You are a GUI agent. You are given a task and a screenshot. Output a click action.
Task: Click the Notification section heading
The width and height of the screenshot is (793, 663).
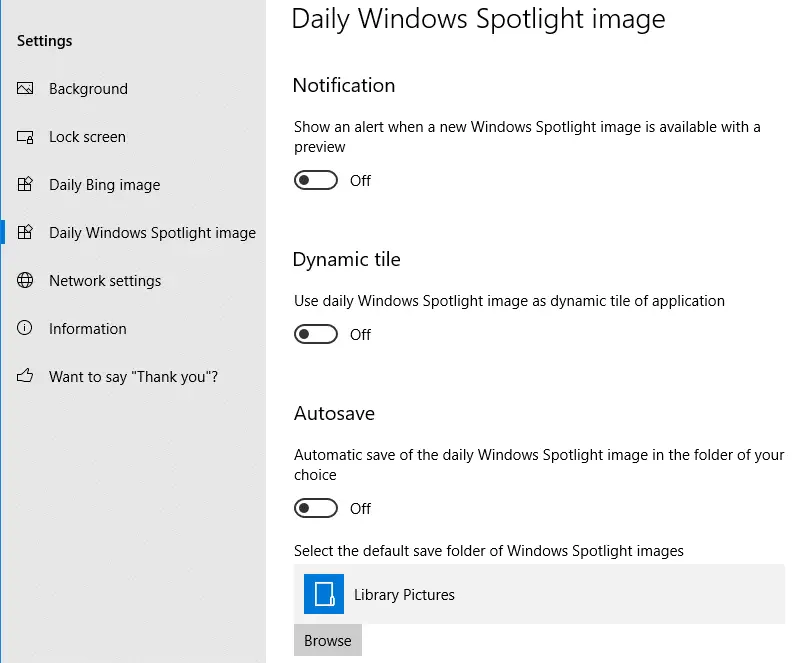(344, 85)
